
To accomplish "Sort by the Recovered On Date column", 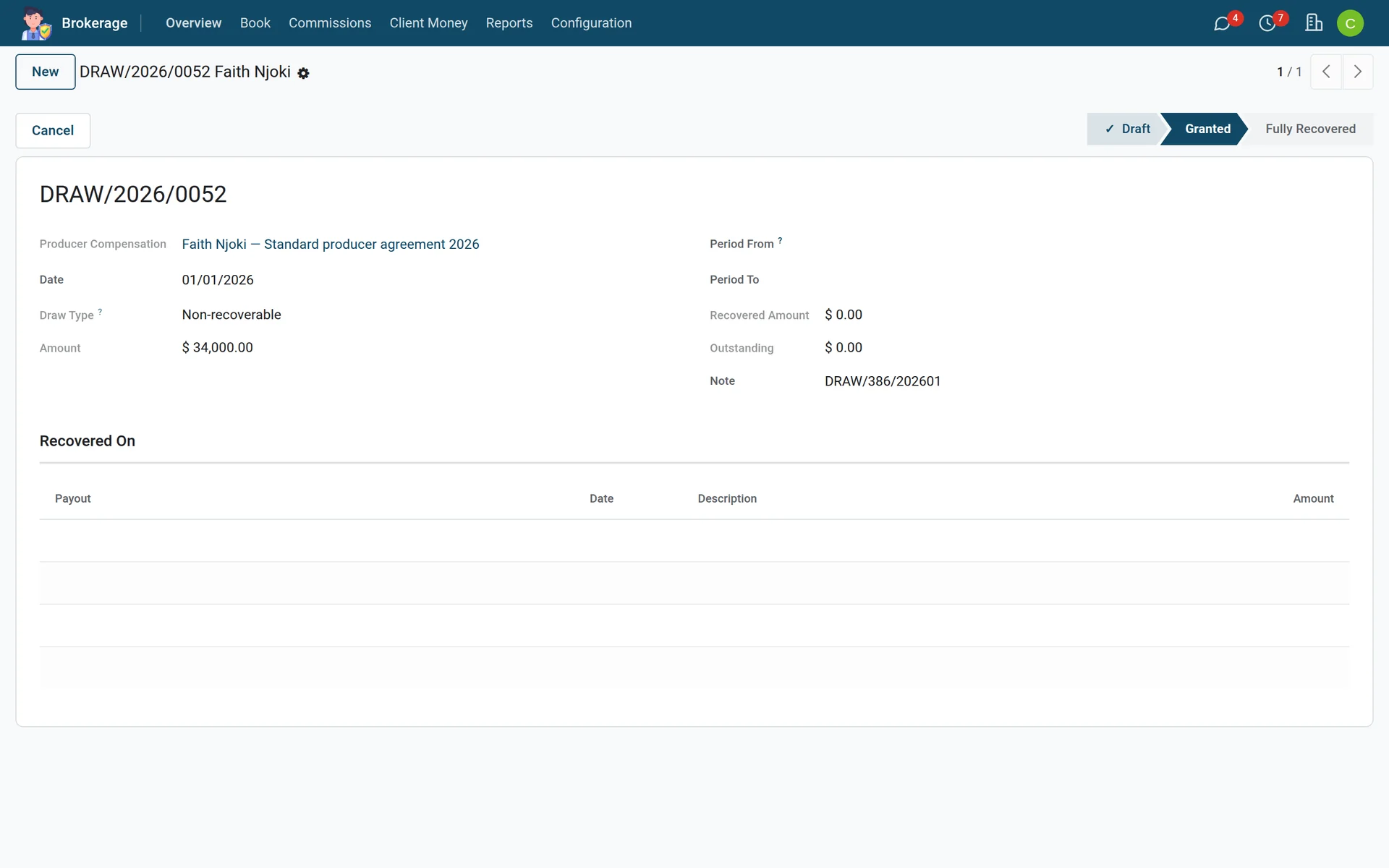I will pyautogui.click(x=601, y=498).
